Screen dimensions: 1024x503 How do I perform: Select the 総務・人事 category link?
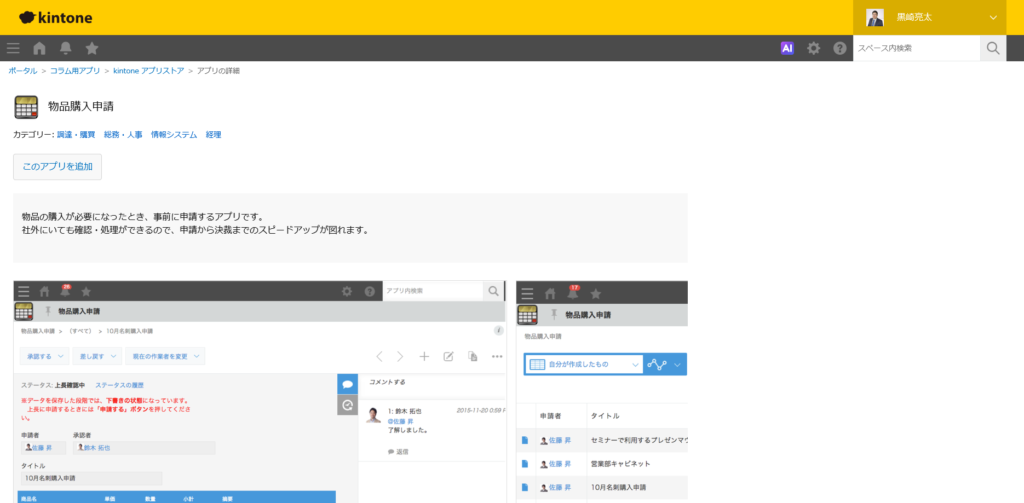123,135
